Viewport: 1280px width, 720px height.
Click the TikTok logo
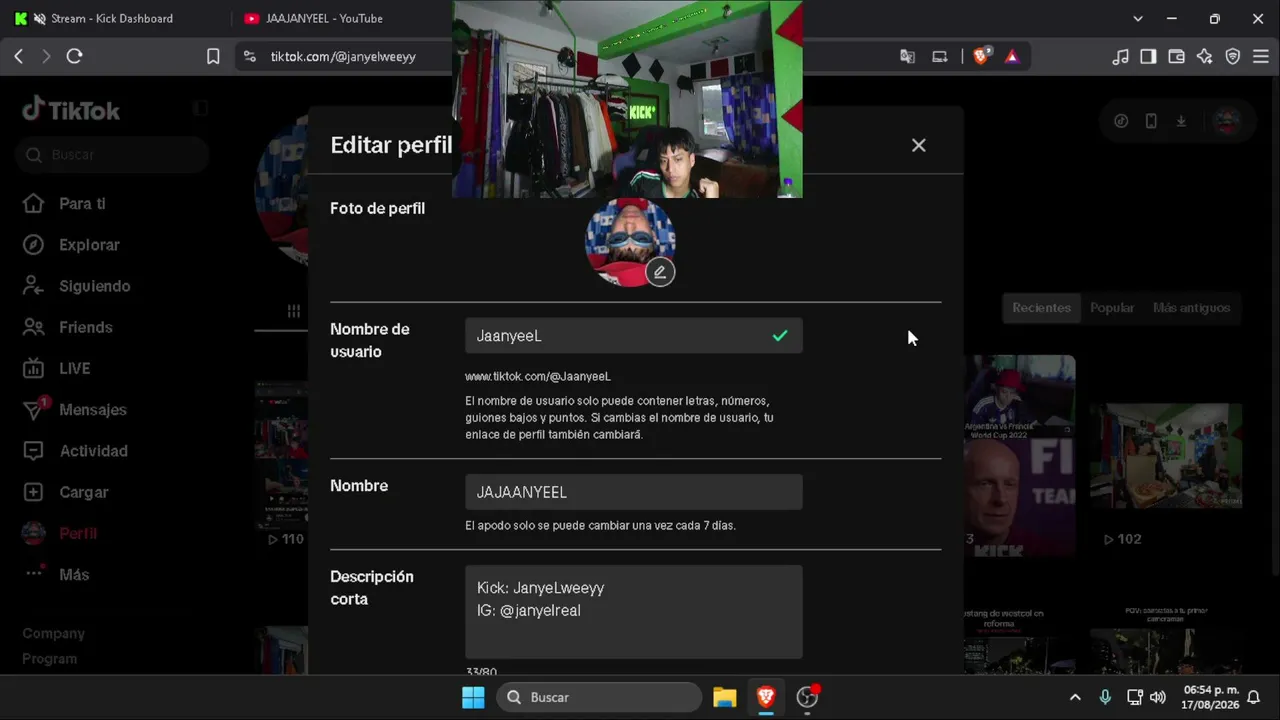click(x=71, y=110)
